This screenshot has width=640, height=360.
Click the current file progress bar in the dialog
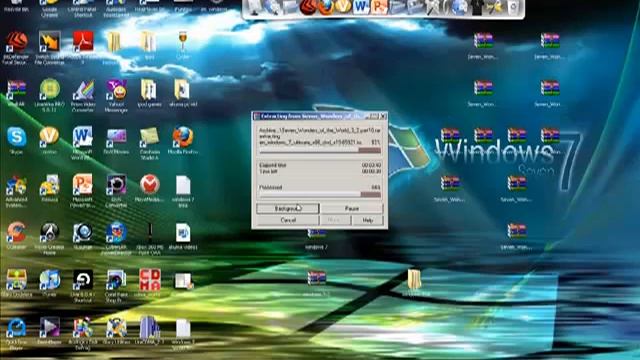click(320, 151)
